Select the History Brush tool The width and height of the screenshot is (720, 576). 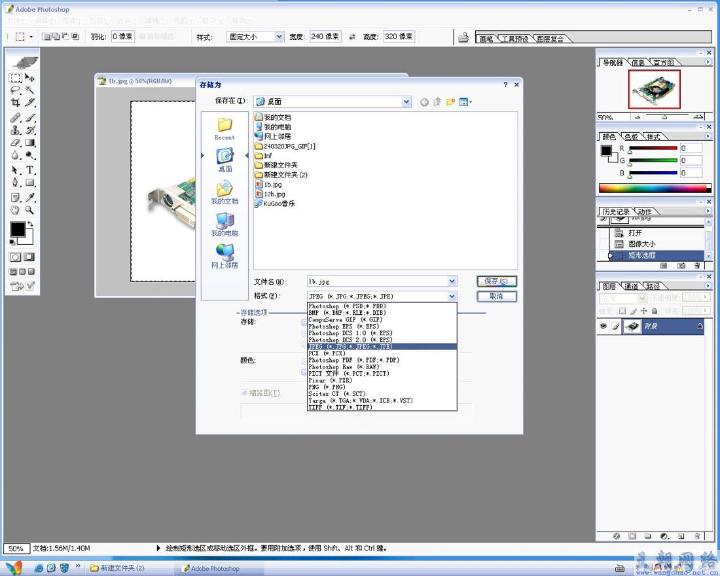coord(30,130)
